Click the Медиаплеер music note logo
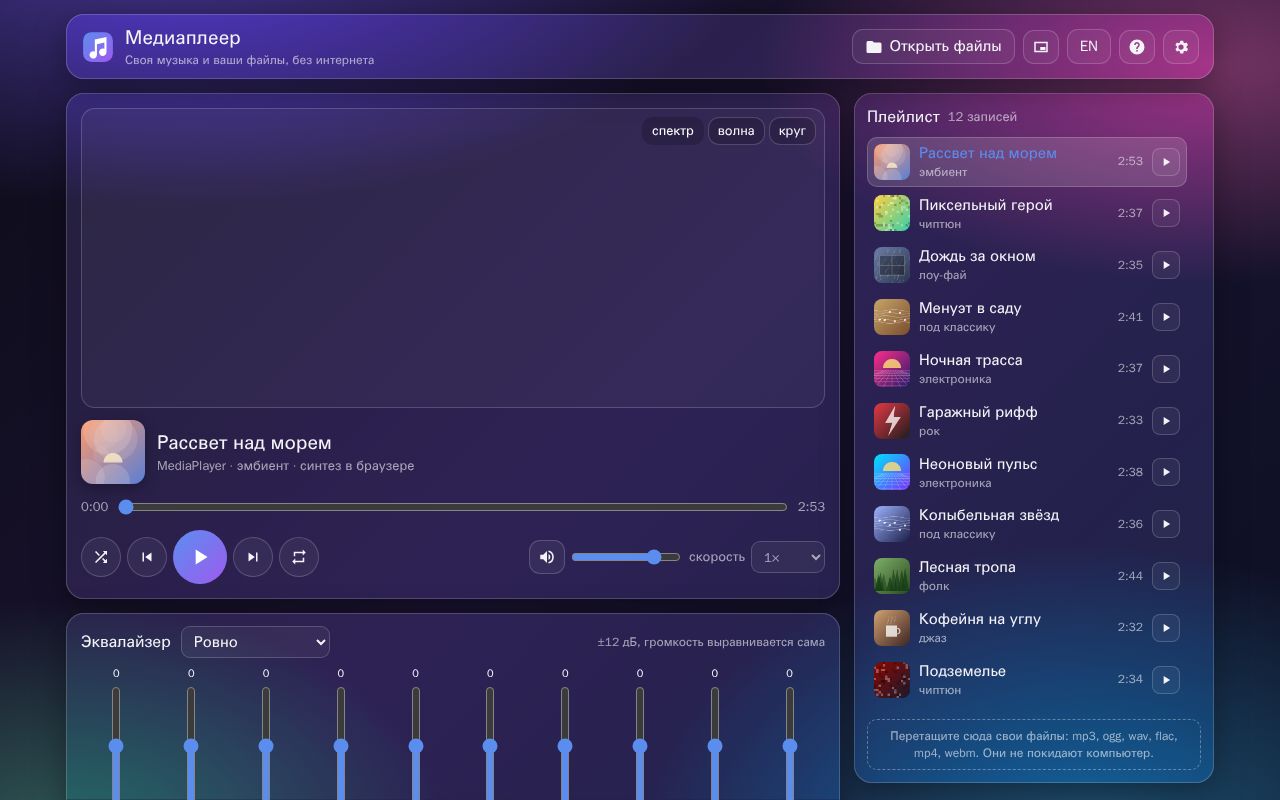The width and height of the screenshot is (1280, 800). point(98,47)
